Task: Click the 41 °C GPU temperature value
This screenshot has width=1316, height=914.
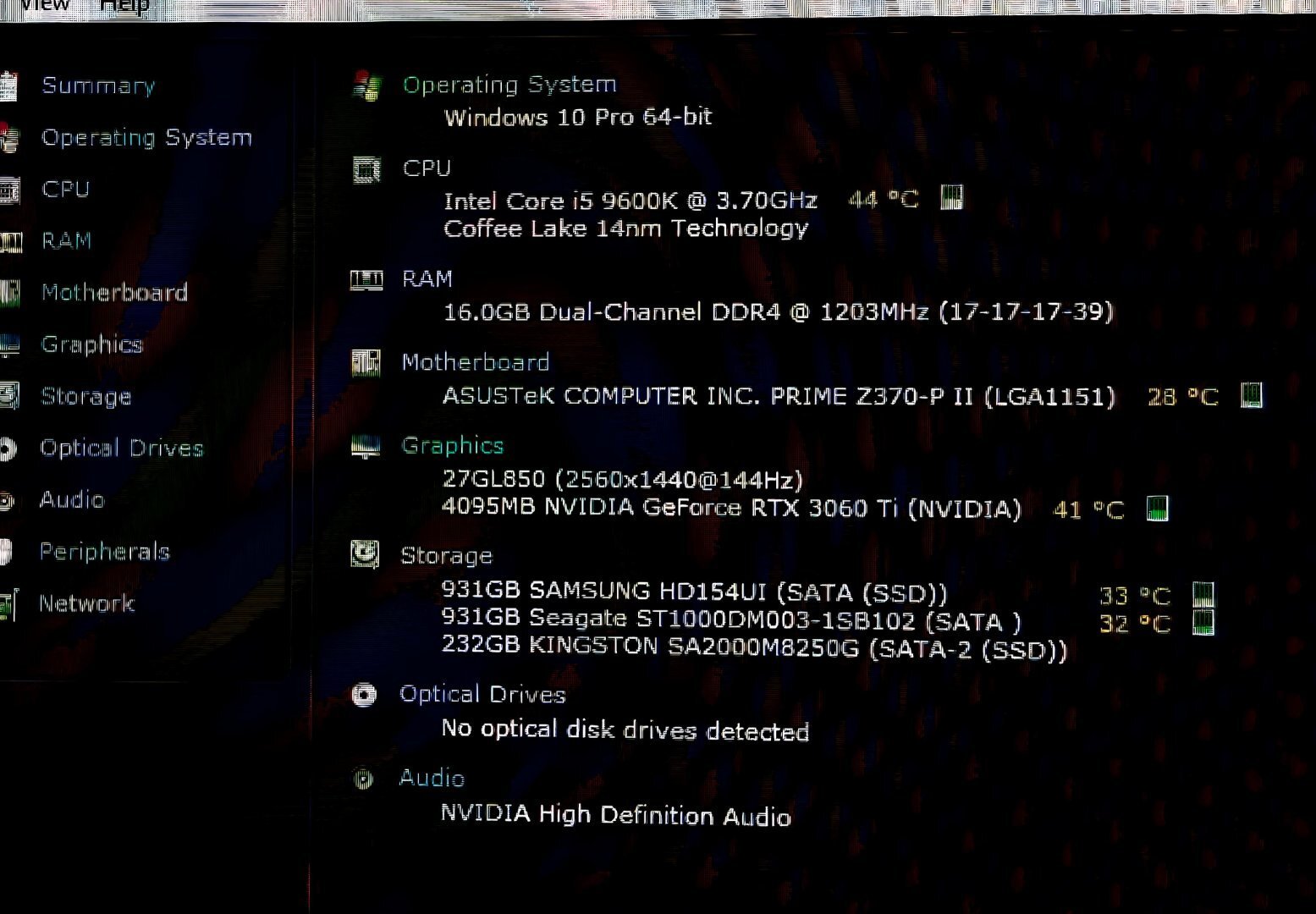Action: click(x=1088, y=509)
